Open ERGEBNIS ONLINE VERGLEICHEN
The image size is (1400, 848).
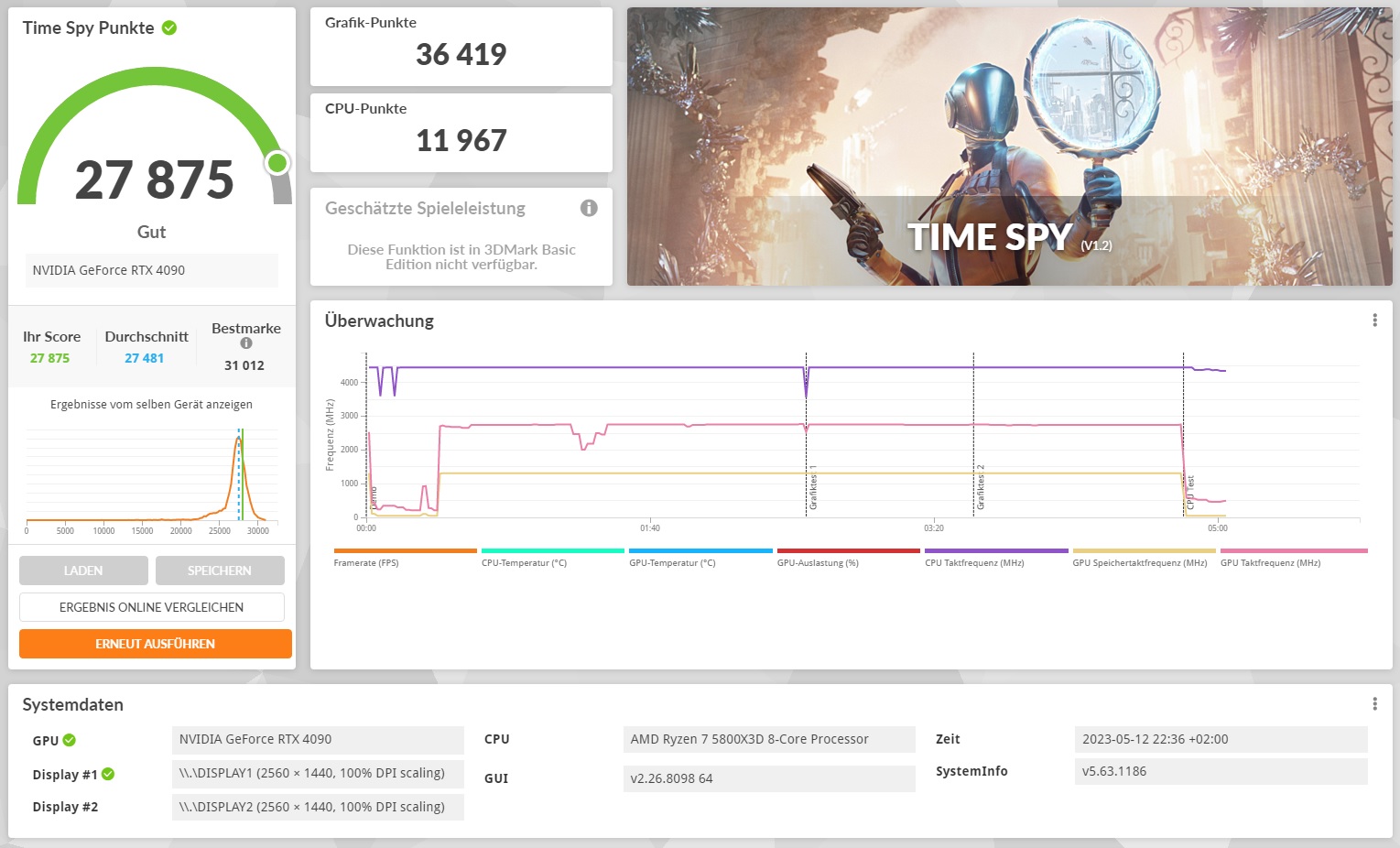click(151, 606)
